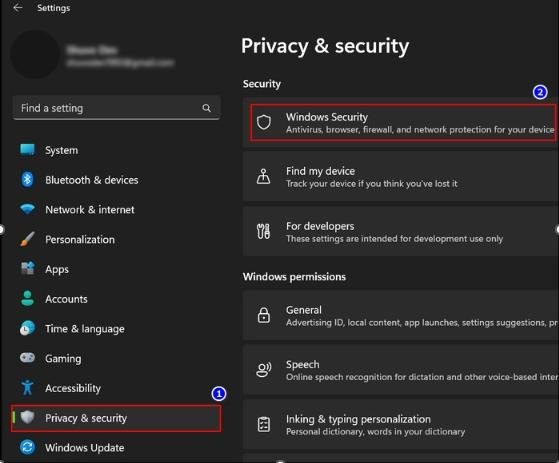559x463 pixels.
Task: Open Windows Security settings
Action: pos(402,122)
